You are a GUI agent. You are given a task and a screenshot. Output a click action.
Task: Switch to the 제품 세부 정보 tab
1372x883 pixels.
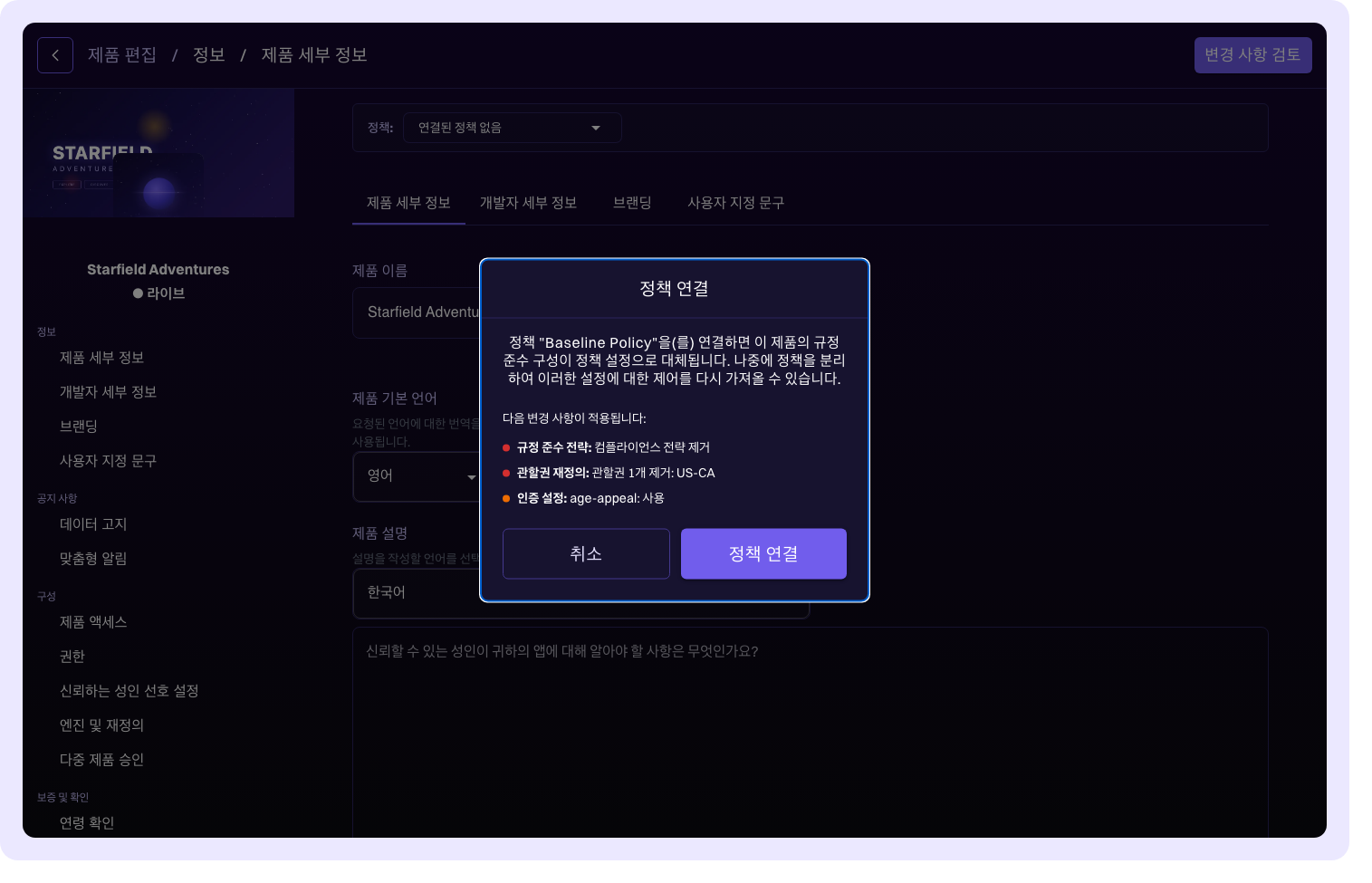pyautogui.click(x=408, y=203)
